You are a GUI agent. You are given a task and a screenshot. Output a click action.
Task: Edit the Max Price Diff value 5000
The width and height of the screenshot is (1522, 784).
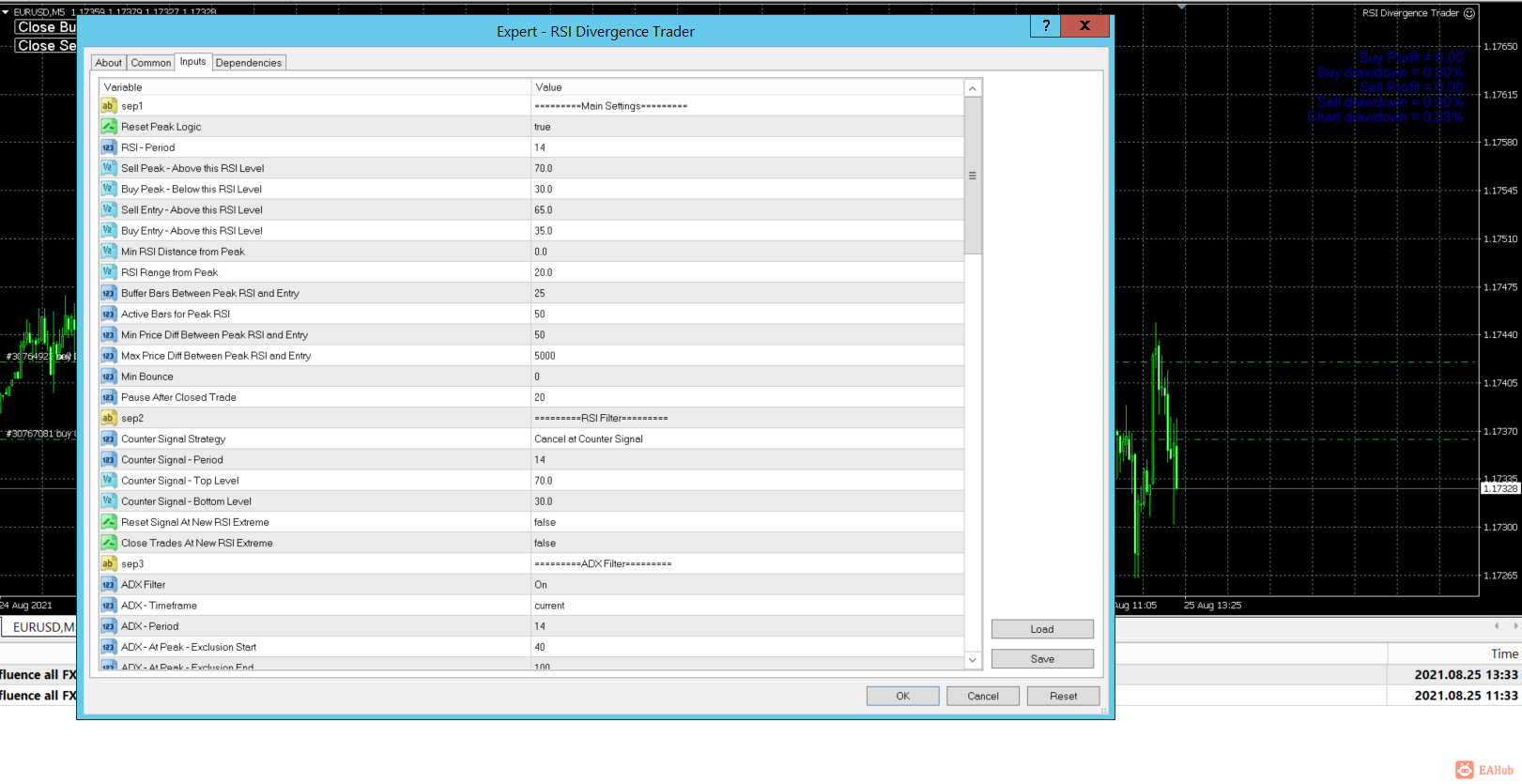click(747, 356)
